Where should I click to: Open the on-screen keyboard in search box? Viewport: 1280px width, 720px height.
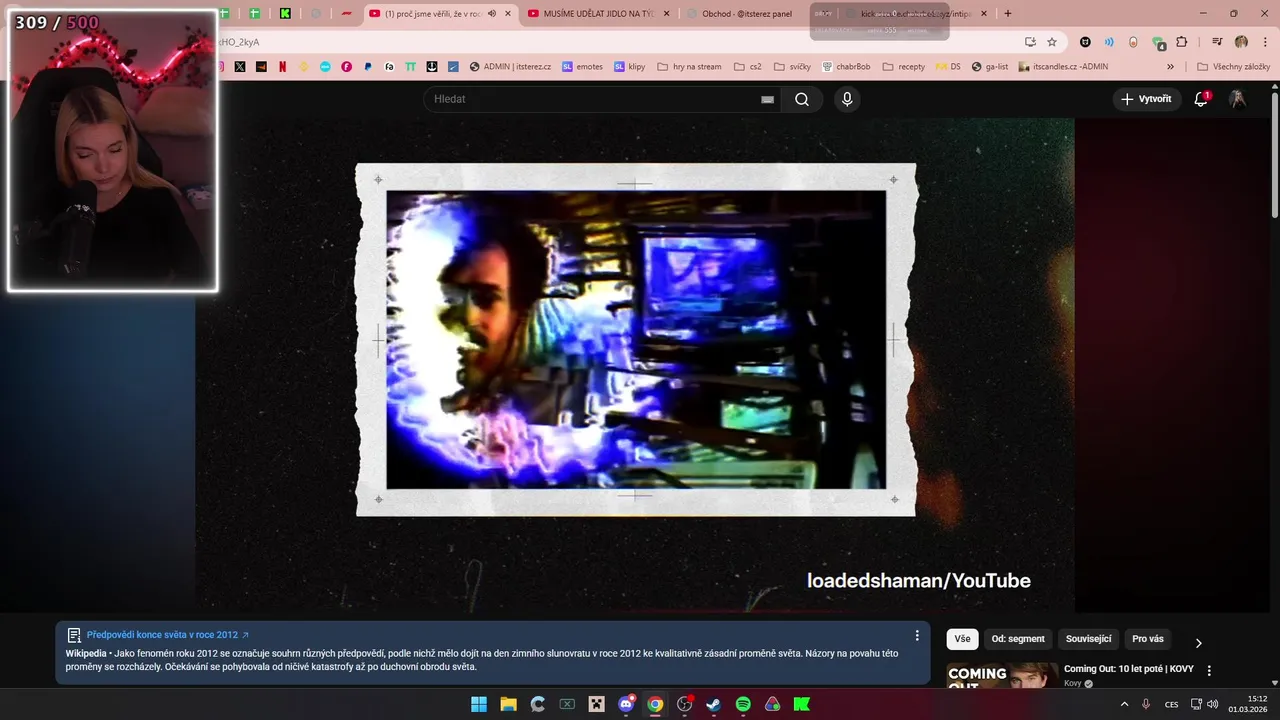click(767, 99)
